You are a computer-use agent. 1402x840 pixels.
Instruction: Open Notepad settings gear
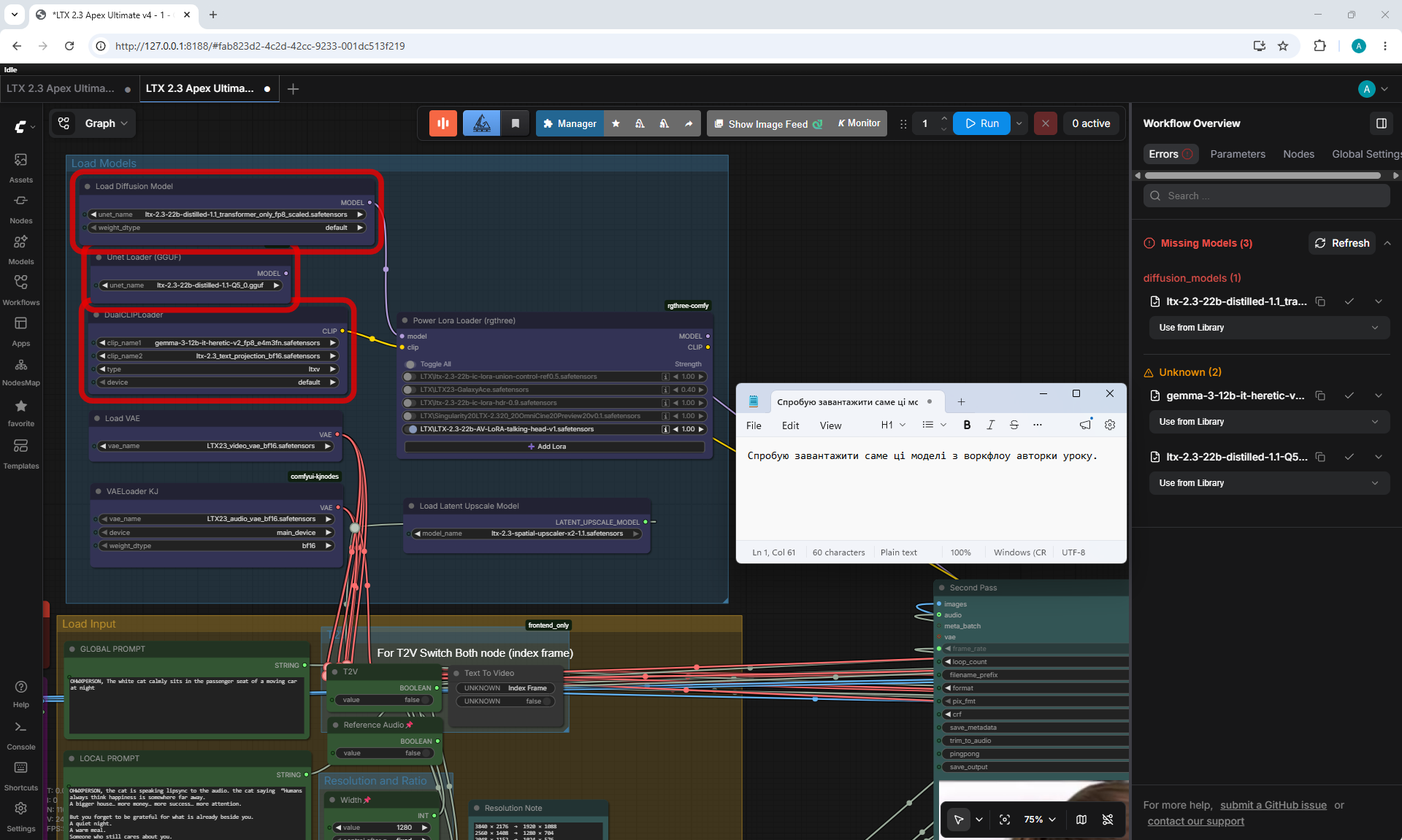coord(1110,425)
